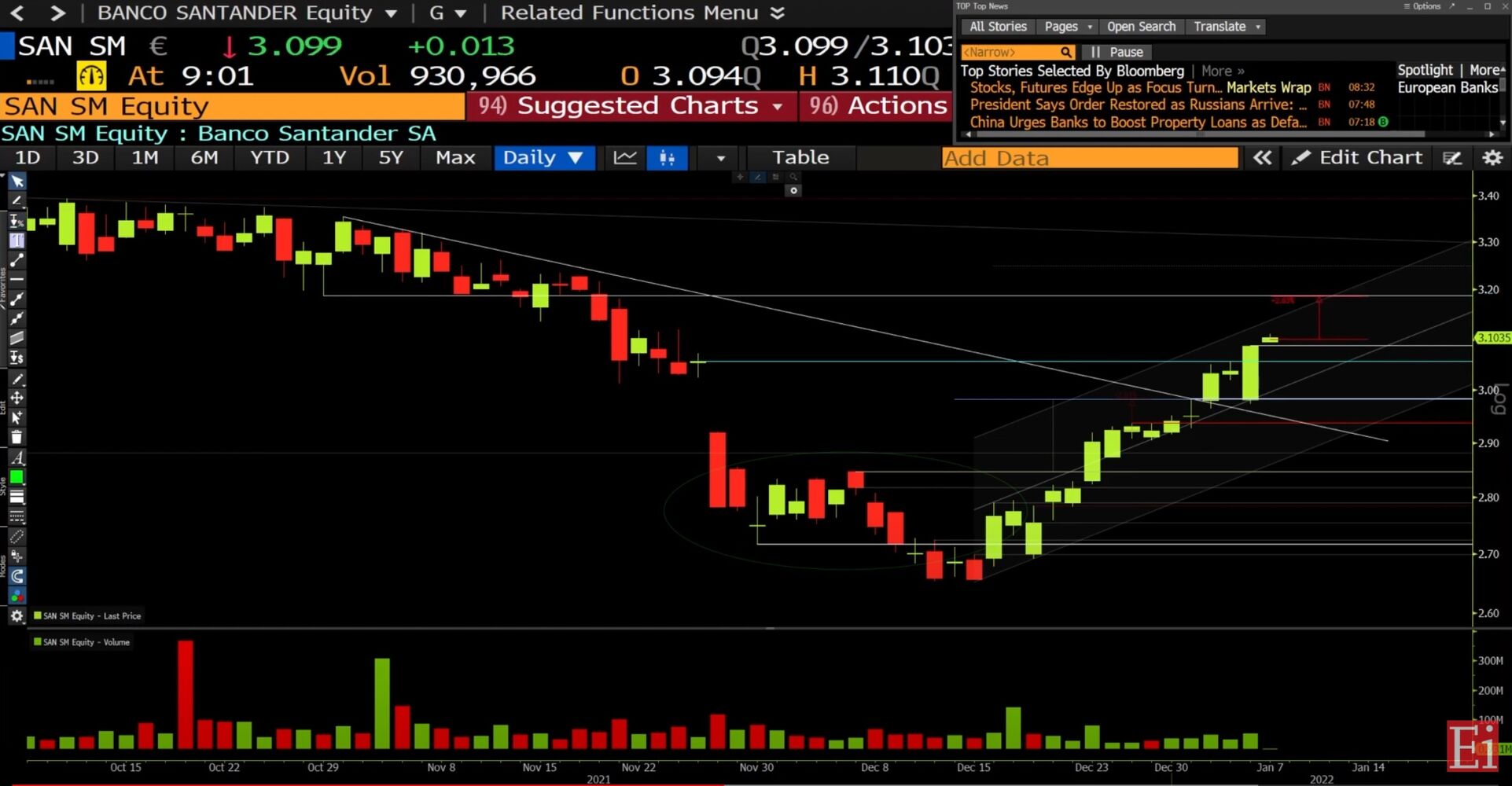1512x786 pixels.
Task: Toggle the colored circles mode icon
Action: [17, 597]
